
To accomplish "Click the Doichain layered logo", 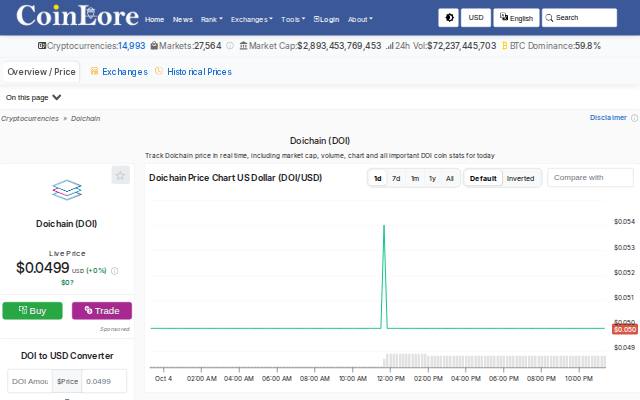I will pyautogui.click(x=67, y=190).
